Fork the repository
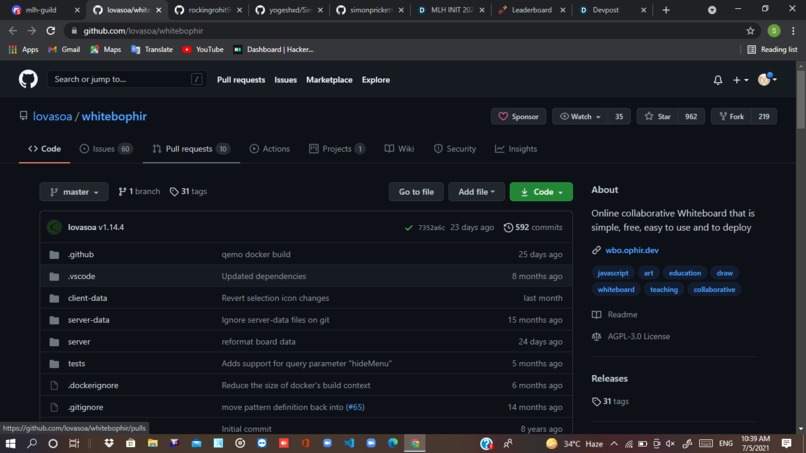Viewport: 806px width, 453px height. click(731, 116)
